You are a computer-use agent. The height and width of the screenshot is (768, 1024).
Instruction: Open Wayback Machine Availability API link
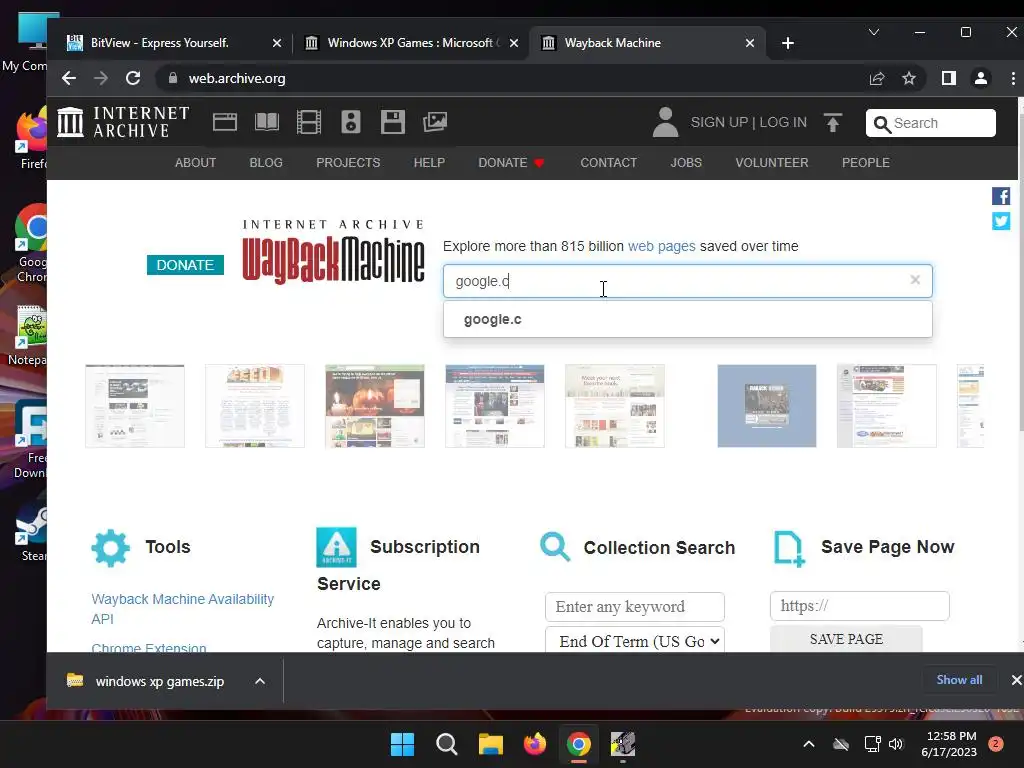pyautogui.click(x=183, y=609)
